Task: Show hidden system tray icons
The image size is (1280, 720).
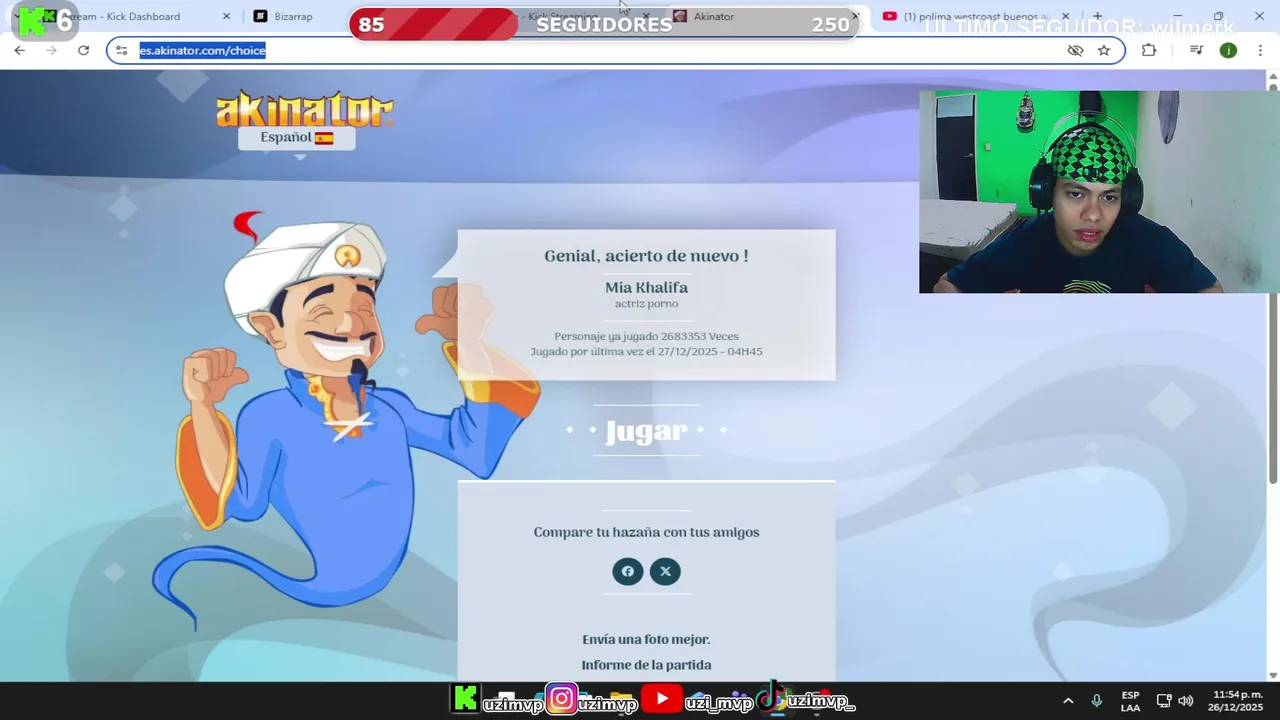Action: pyautogui.click(x=1068, y=701)
